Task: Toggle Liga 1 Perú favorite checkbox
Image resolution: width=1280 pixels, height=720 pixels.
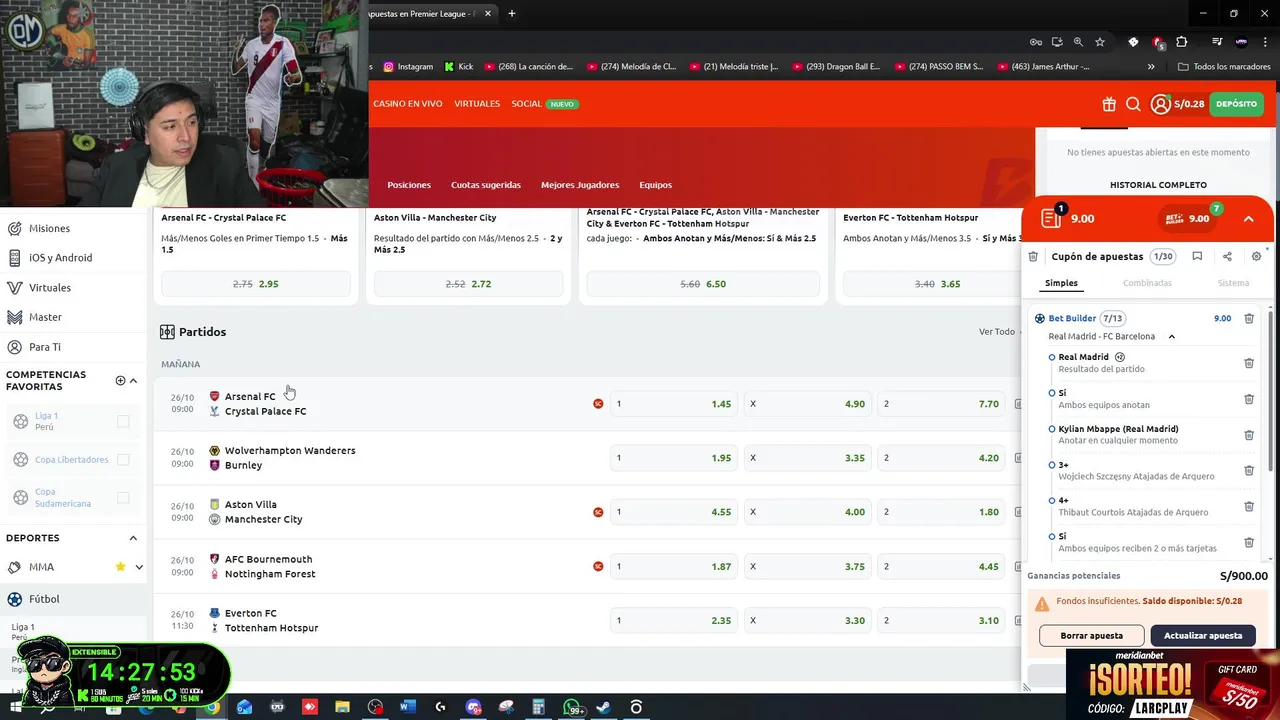Action: click(x=123, y=421)
